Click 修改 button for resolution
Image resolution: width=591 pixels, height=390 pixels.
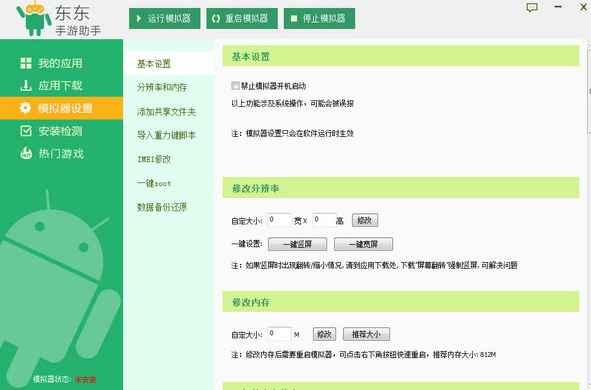pos(365,220)
